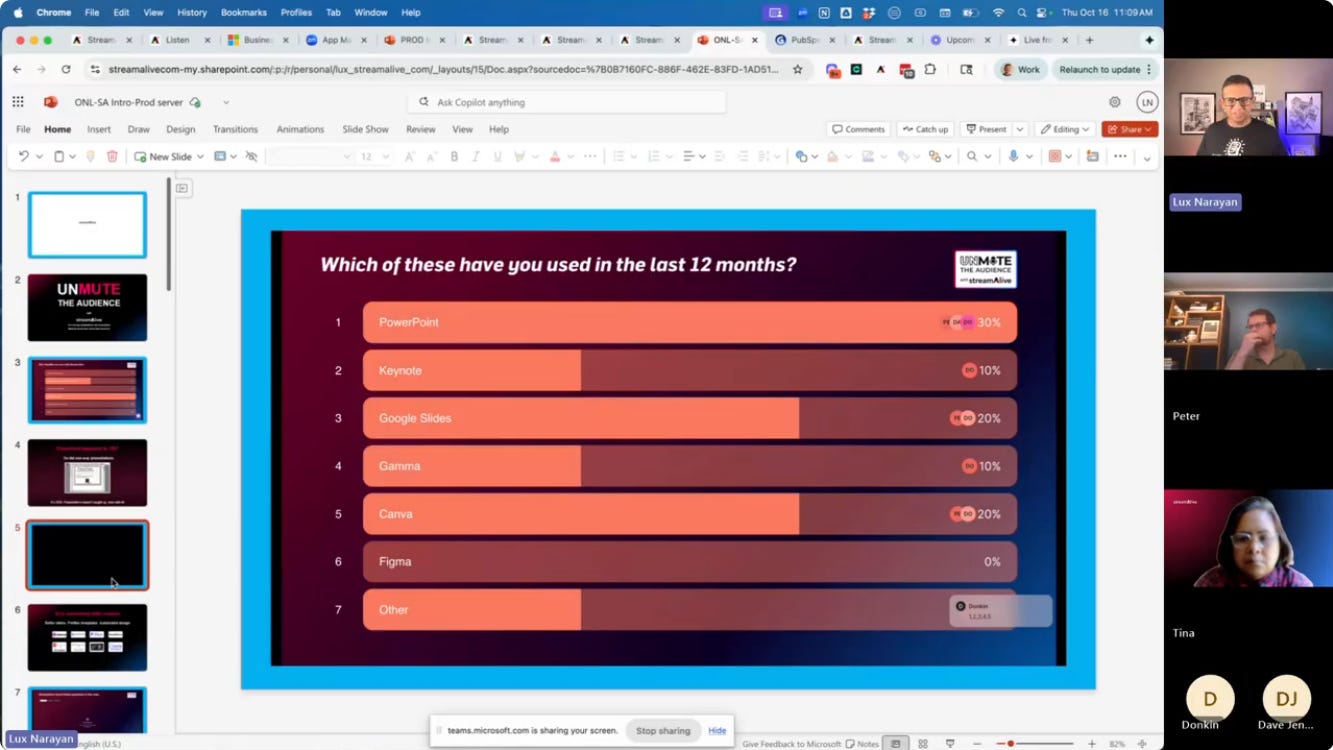The image size is (1333, 750).
Task: Click Relaunch to update button
Action: click(1106, 69)
